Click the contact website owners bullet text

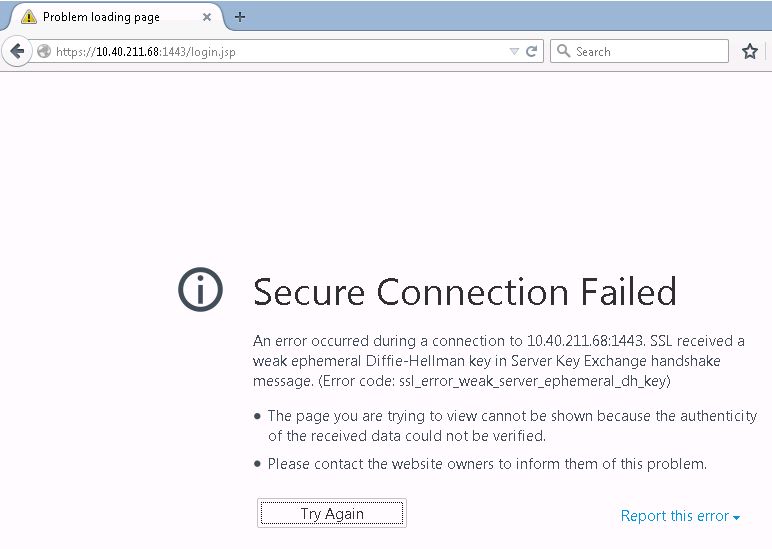[x=487, y=464]
